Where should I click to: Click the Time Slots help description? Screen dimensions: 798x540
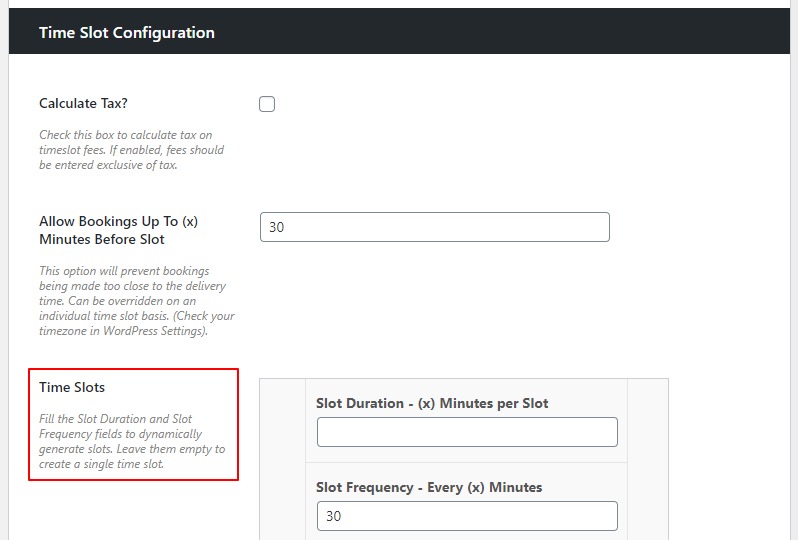pyautogui.click(x=132, y=441)
